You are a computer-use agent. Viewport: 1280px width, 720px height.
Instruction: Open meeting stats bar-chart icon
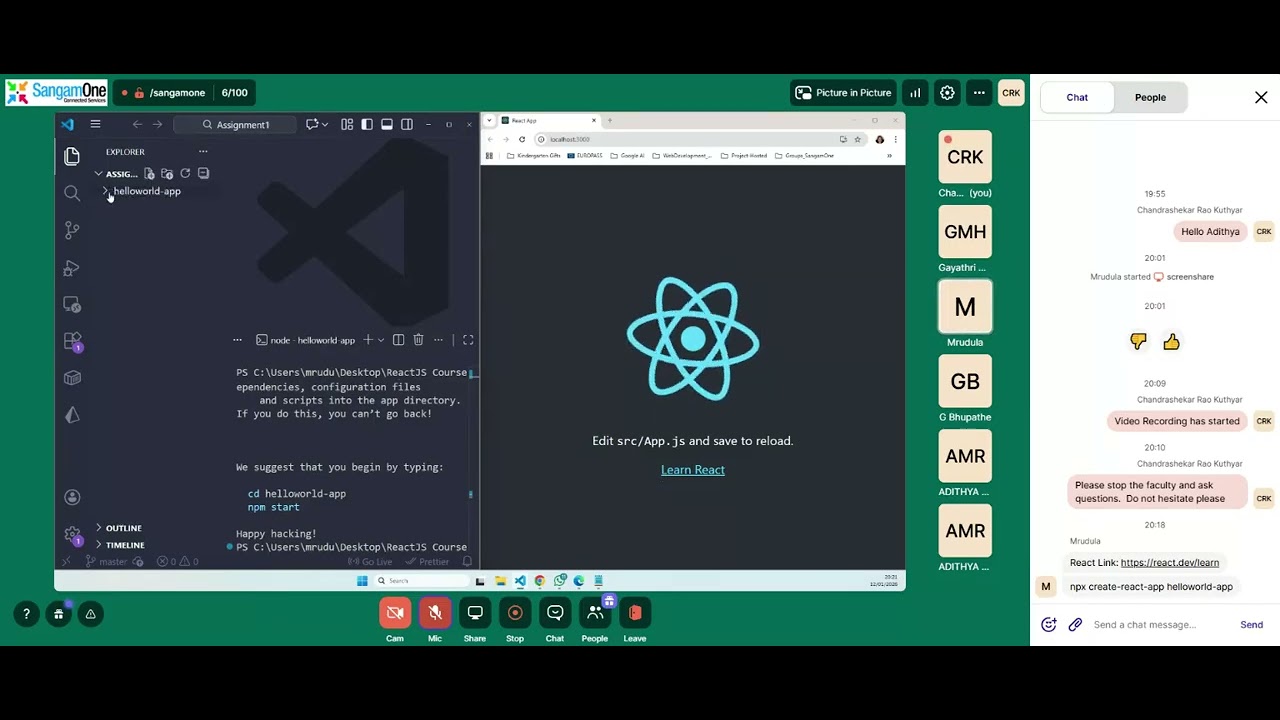tap(915, 93)
